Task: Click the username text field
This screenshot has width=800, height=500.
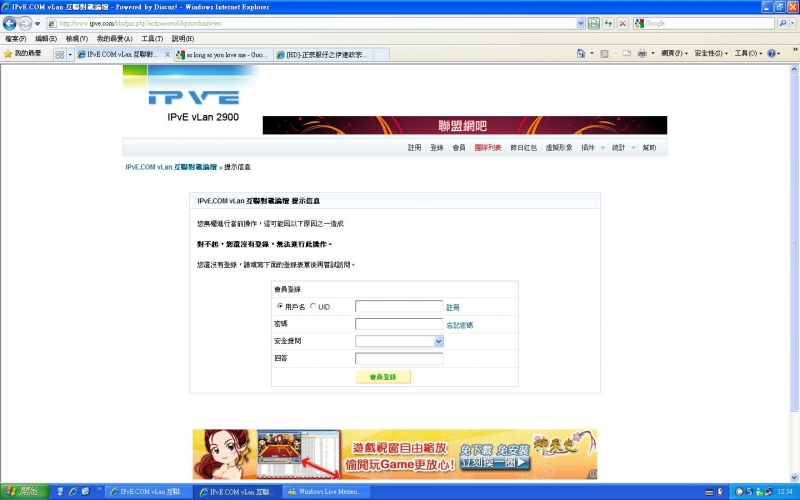Action: 399,307
